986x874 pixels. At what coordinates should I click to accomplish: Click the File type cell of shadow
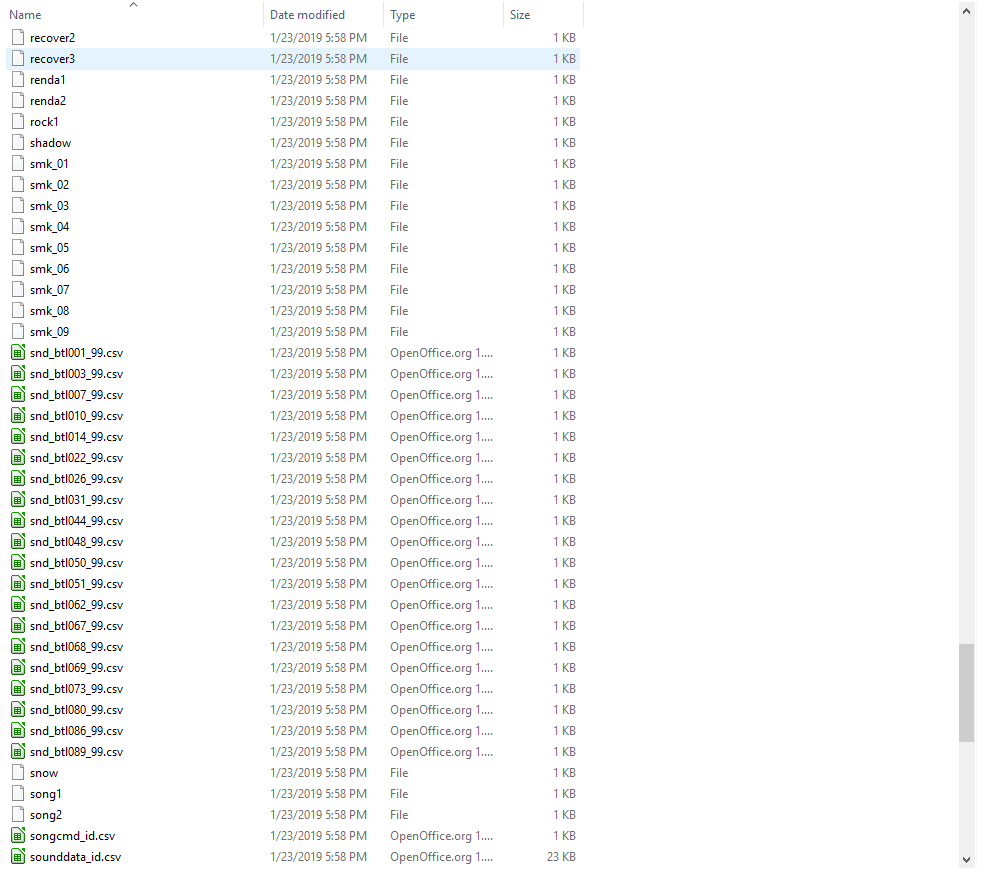(x=399, y=143)
